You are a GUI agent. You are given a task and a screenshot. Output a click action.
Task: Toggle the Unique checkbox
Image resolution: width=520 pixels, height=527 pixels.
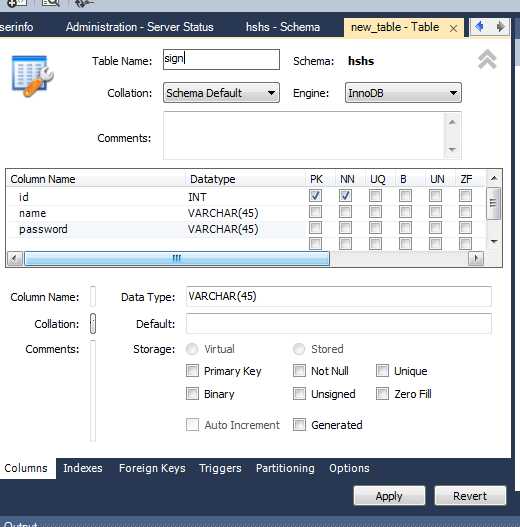point(382,371)
